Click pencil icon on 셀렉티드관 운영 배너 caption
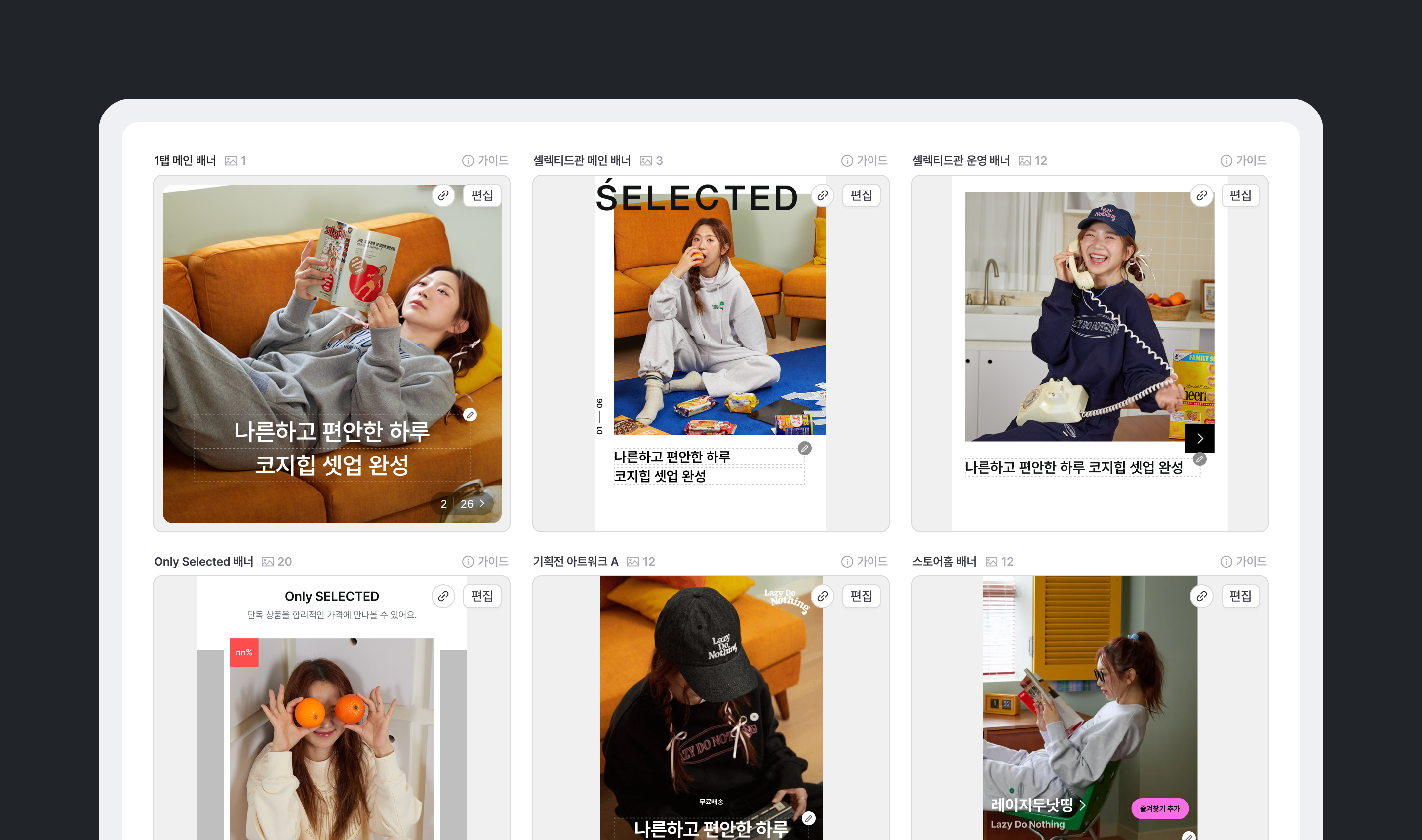 1199,459
